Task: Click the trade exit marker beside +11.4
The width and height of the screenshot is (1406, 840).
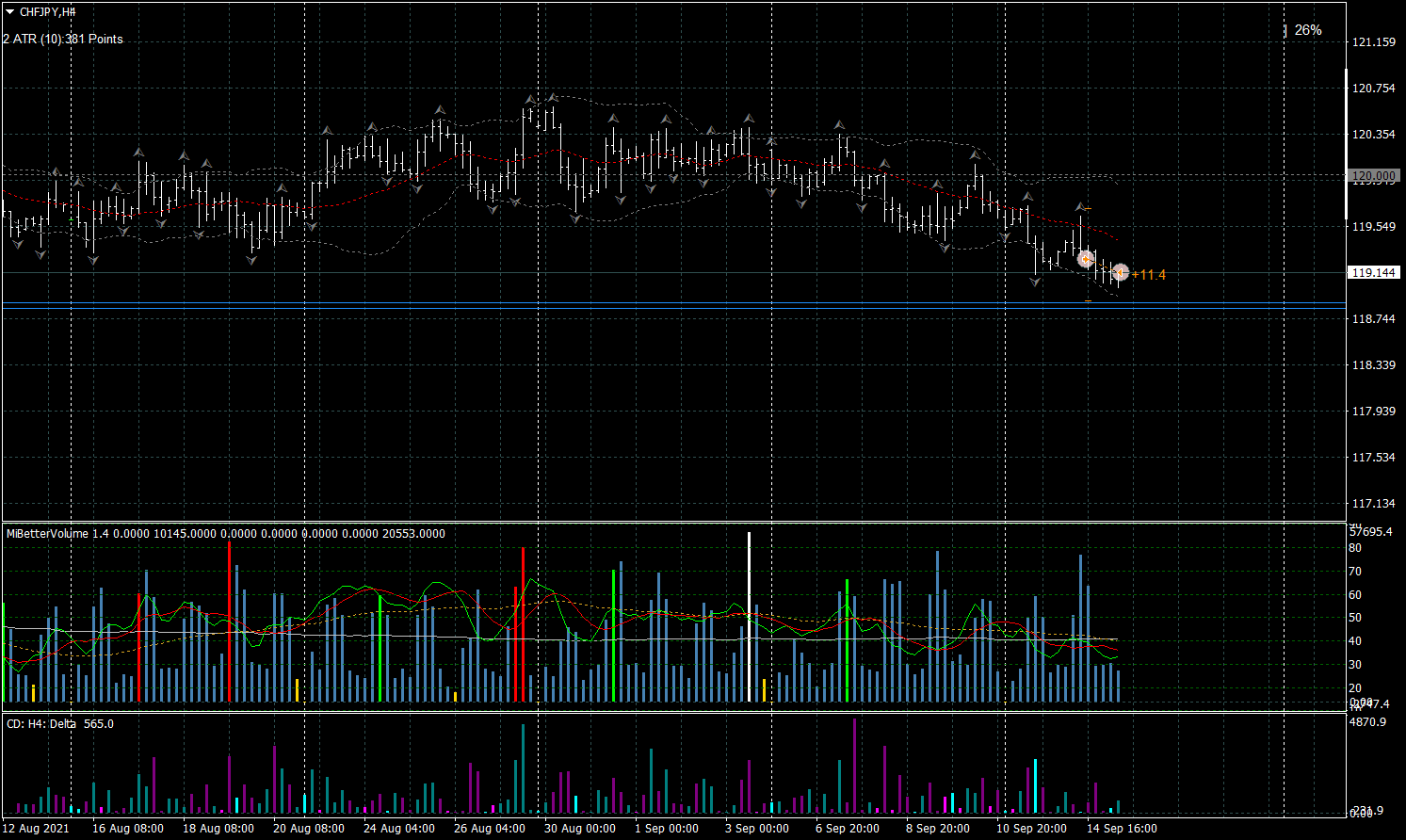Action: [1120, 273]
